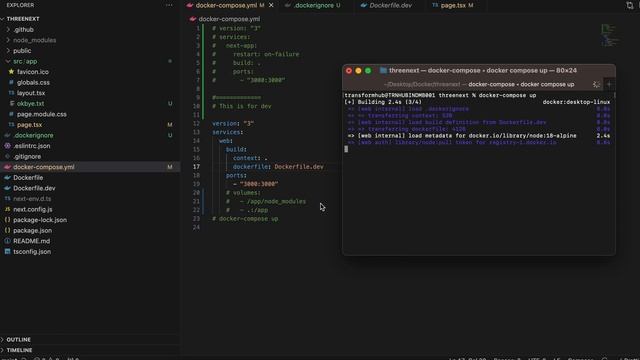640x360 pixels.
Task: Open .gitignore file
Action: (x=27, y=156)
